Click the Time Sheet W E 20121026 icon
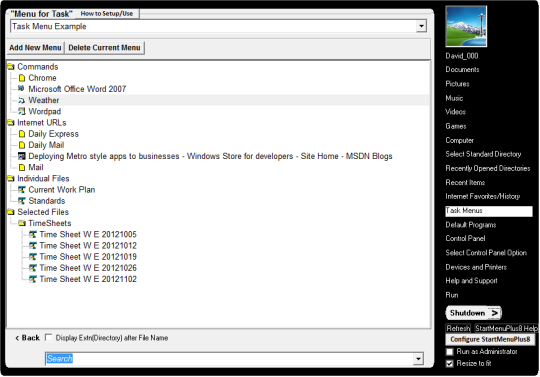The height and width of the screenshot is (377, 540). [x=33, y=268]
